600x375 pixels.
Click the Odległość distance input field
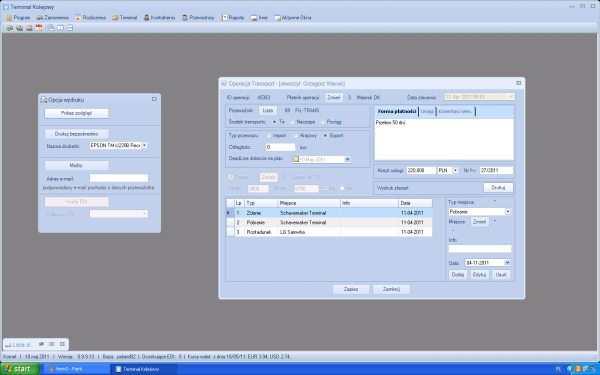tap(280, 147)
